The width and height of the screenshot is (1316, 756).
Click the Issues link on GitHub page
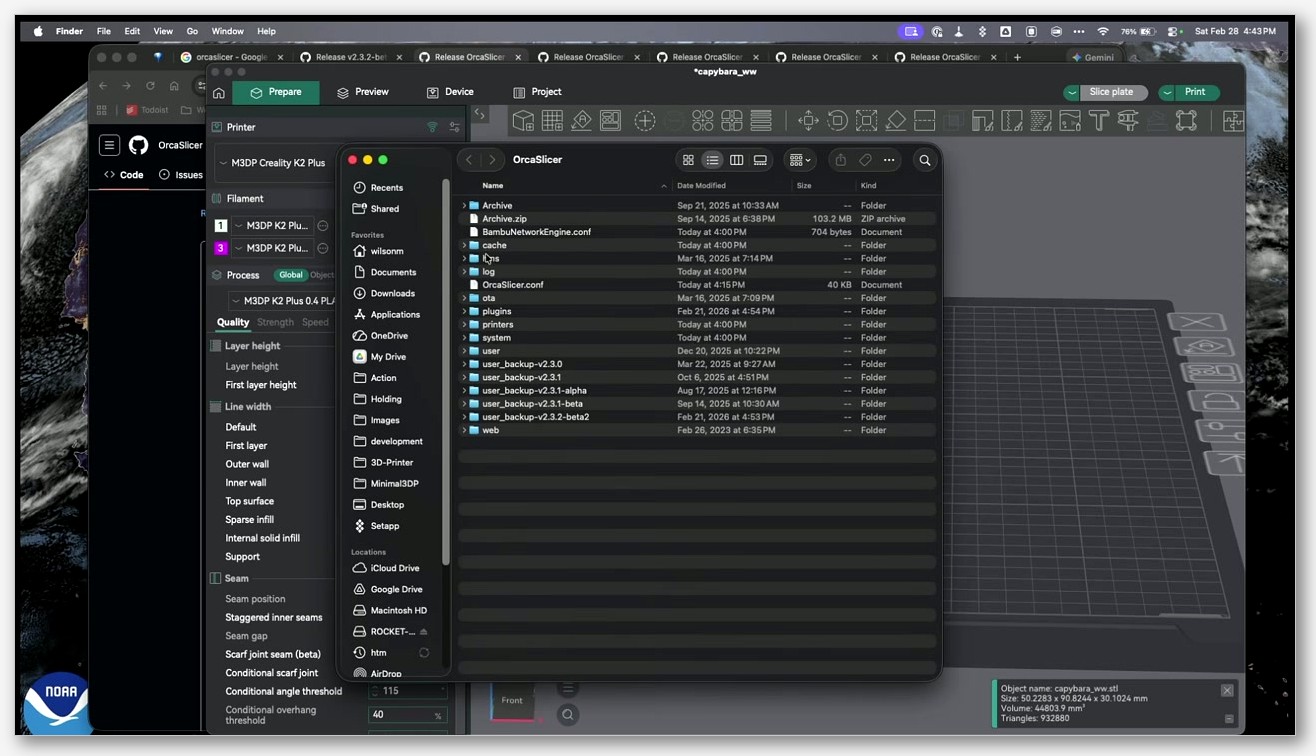click(x=181, y=175)
